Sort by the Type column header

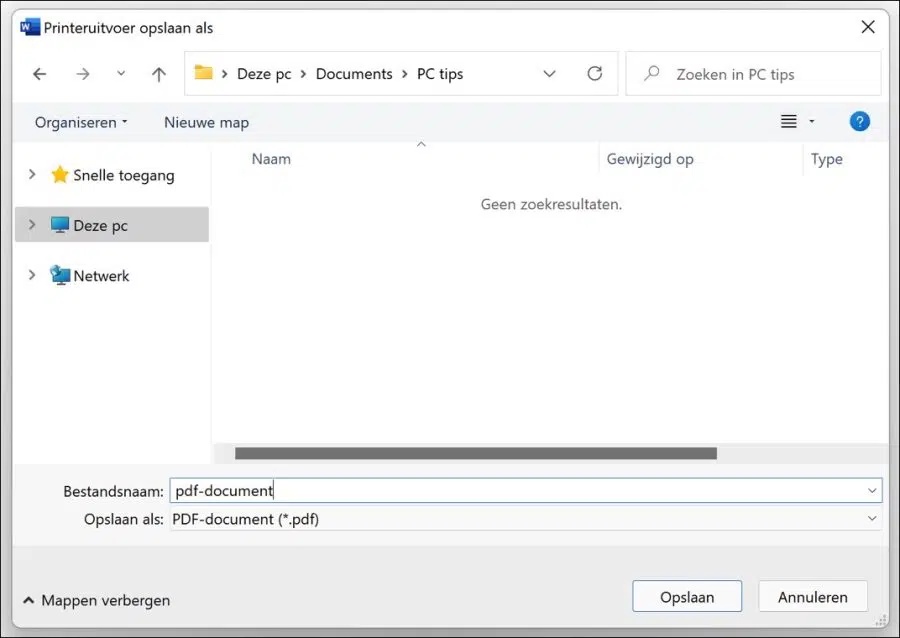point(827,159)
